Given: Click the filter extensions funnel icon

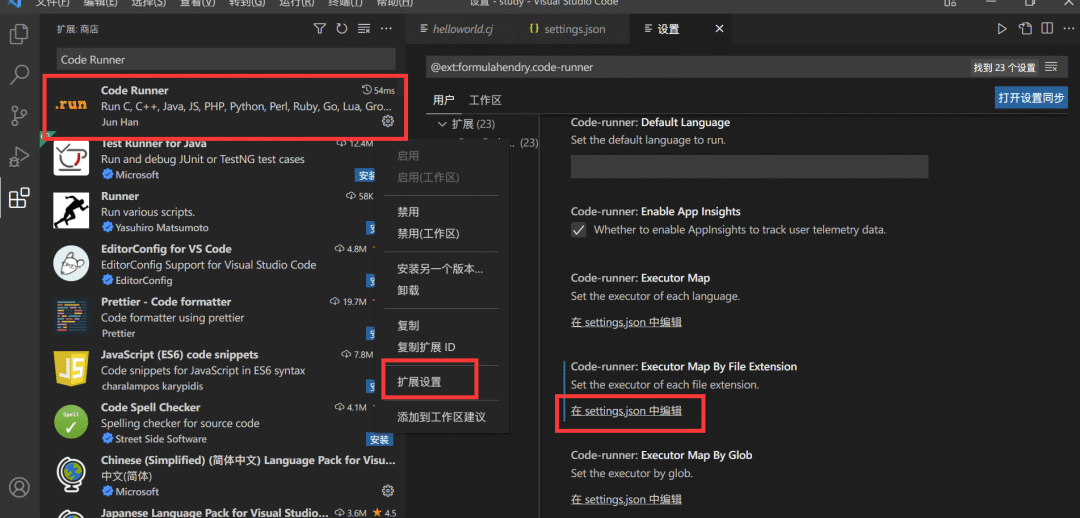Looking at the screenshot, I should 320,29.
